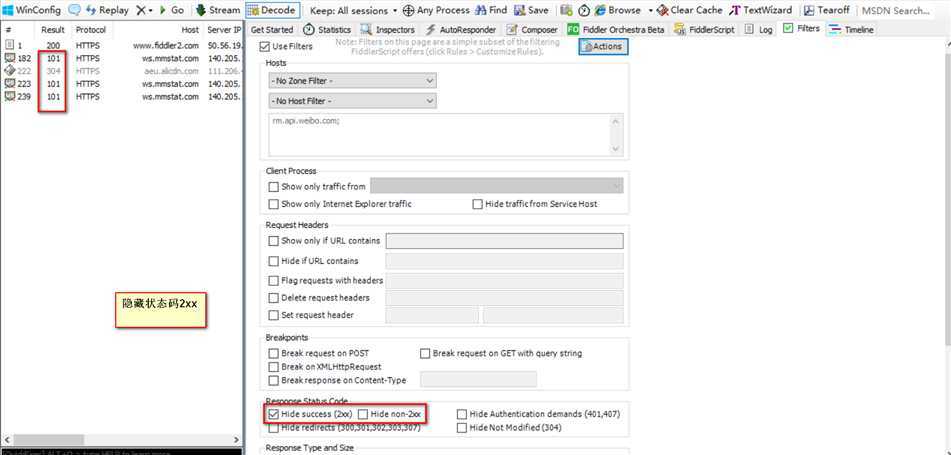Enable Break on XMLHttpRequest
This screenshot has height=455, width=951.
tap(274, 366)
